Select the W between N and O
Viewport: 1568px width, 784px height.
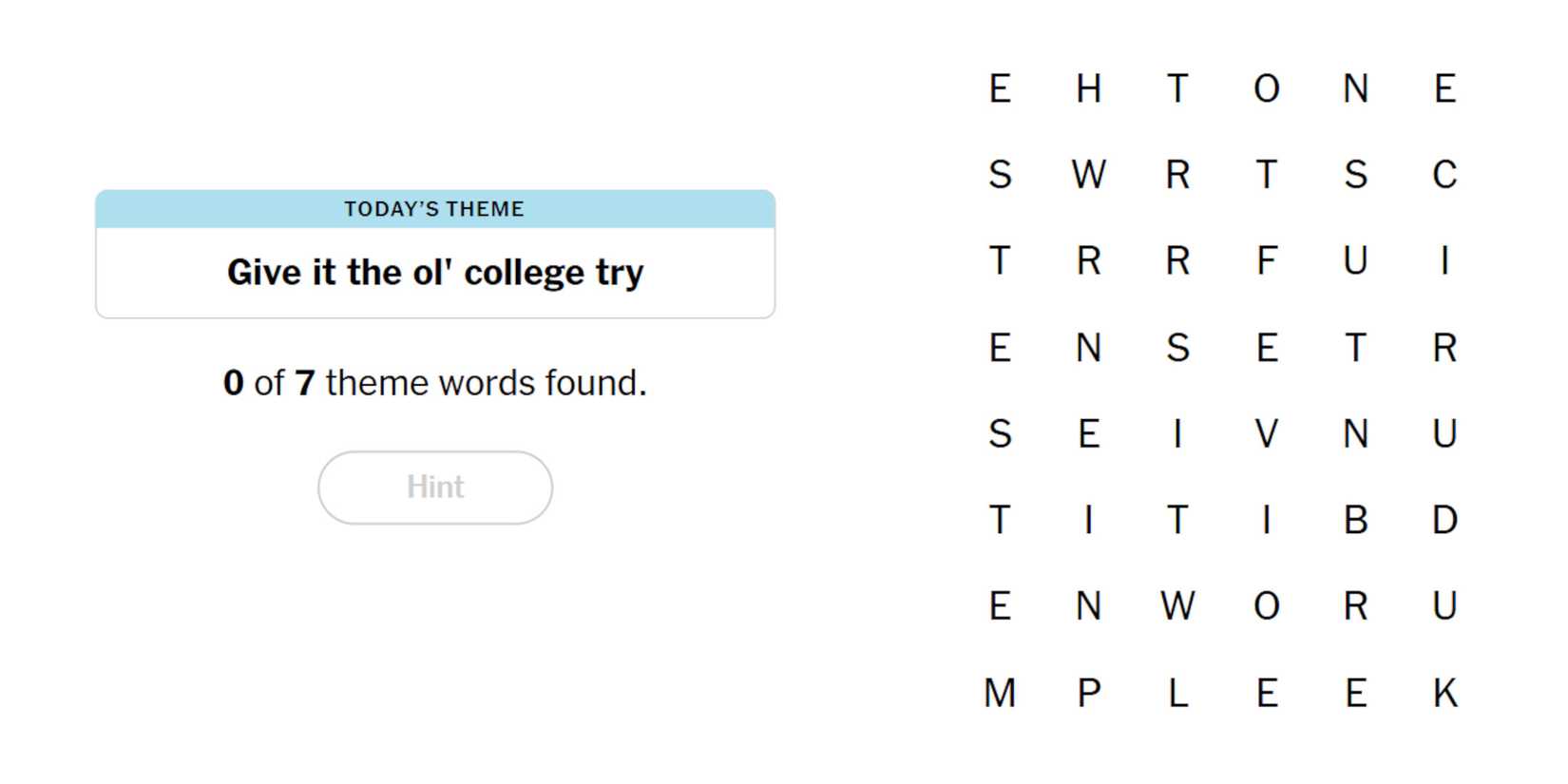tap(1177, 606)
